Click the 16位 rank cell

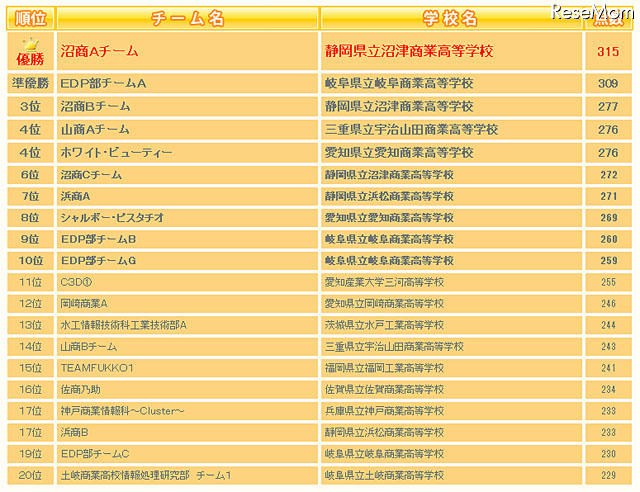30,390
